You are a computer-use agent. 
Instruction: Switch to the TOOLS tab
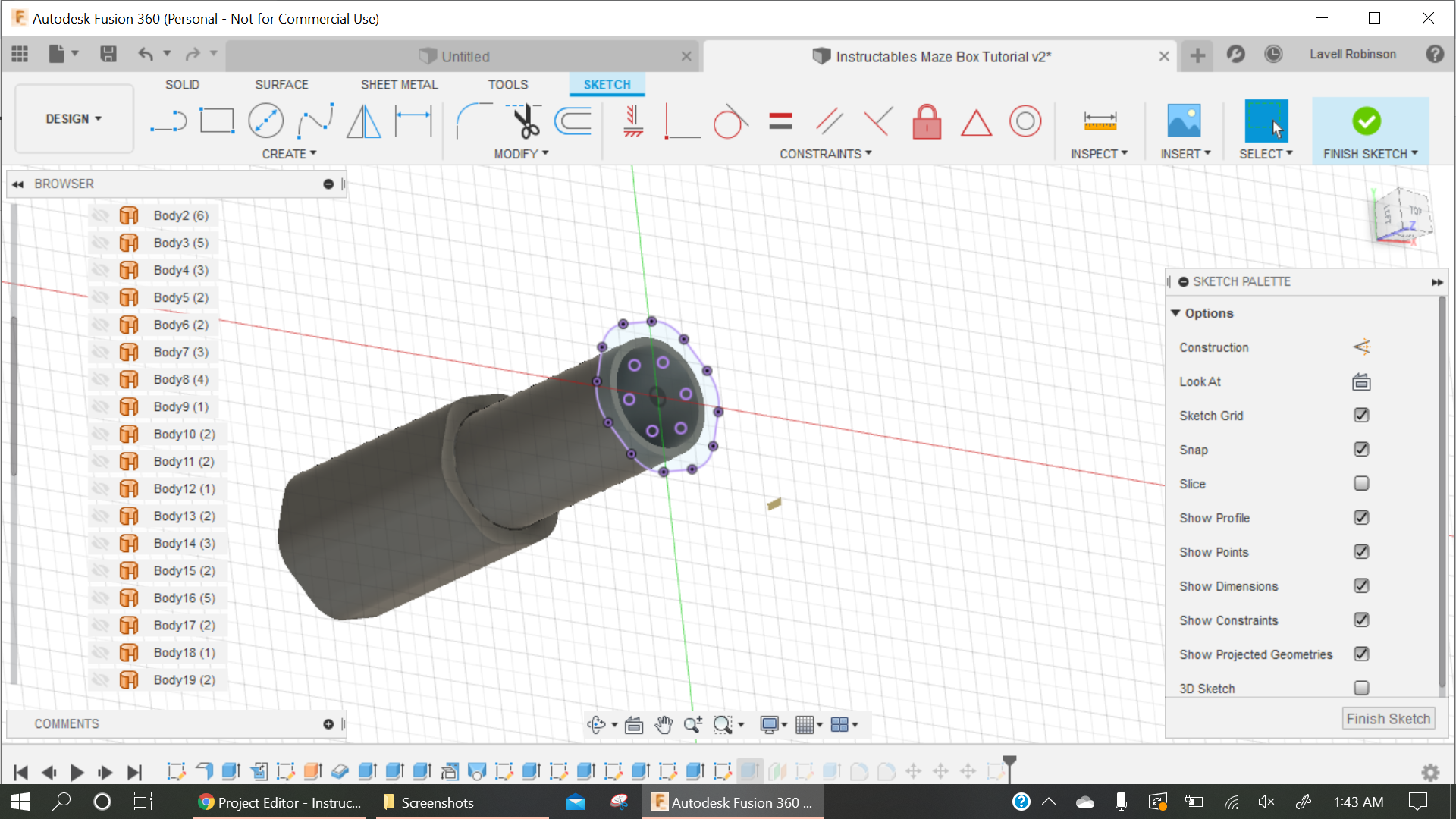click(x=508, y=85)
